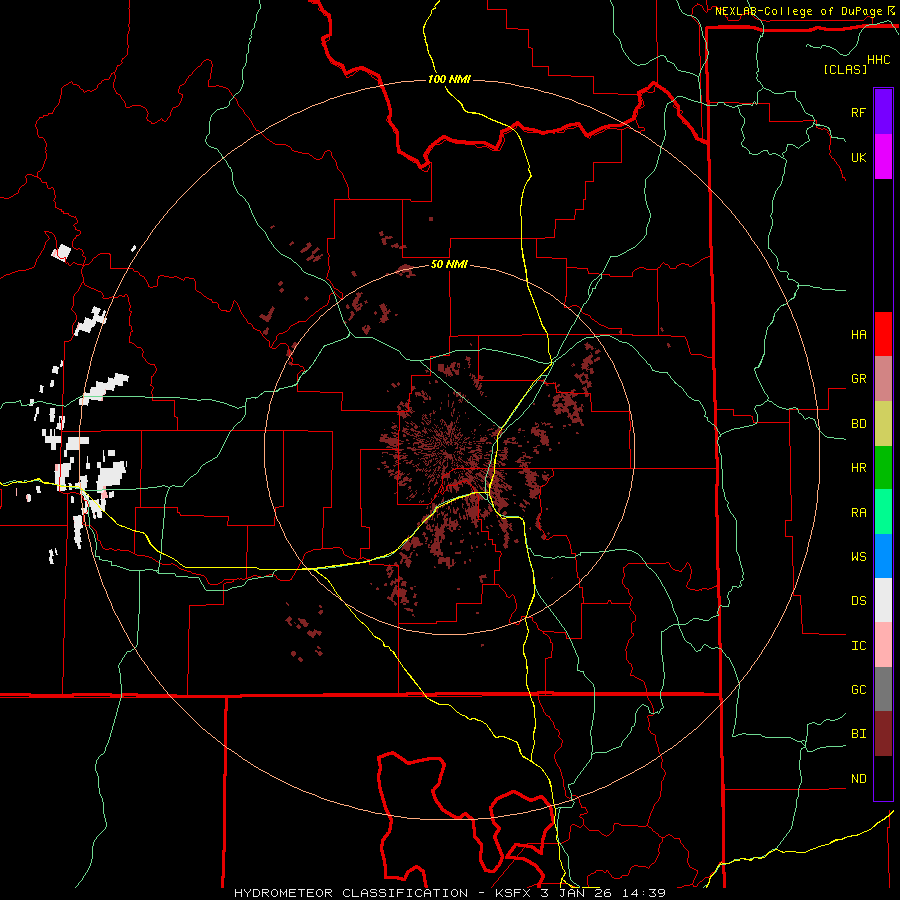Click the RF purple legend swatch

(x=883, y=112)
